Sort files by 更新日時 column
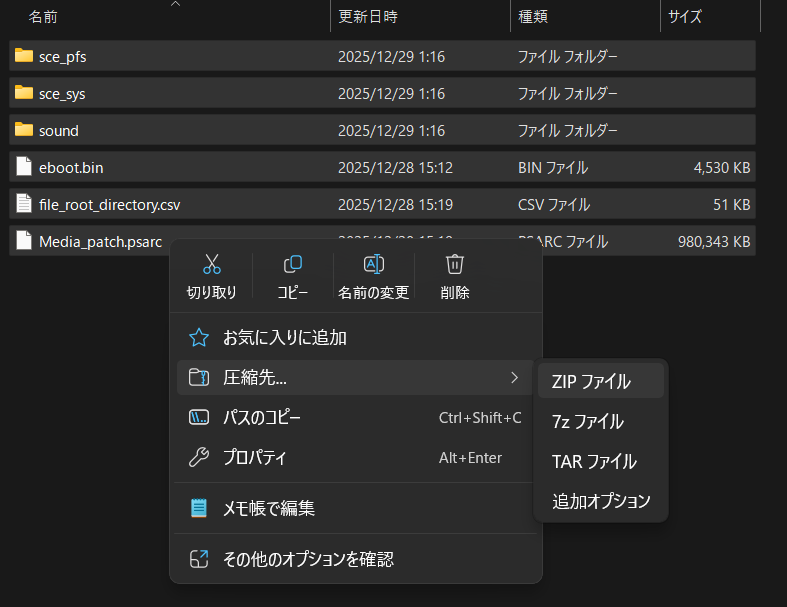Screen dimensions: 787x607 tap(368, 17)
